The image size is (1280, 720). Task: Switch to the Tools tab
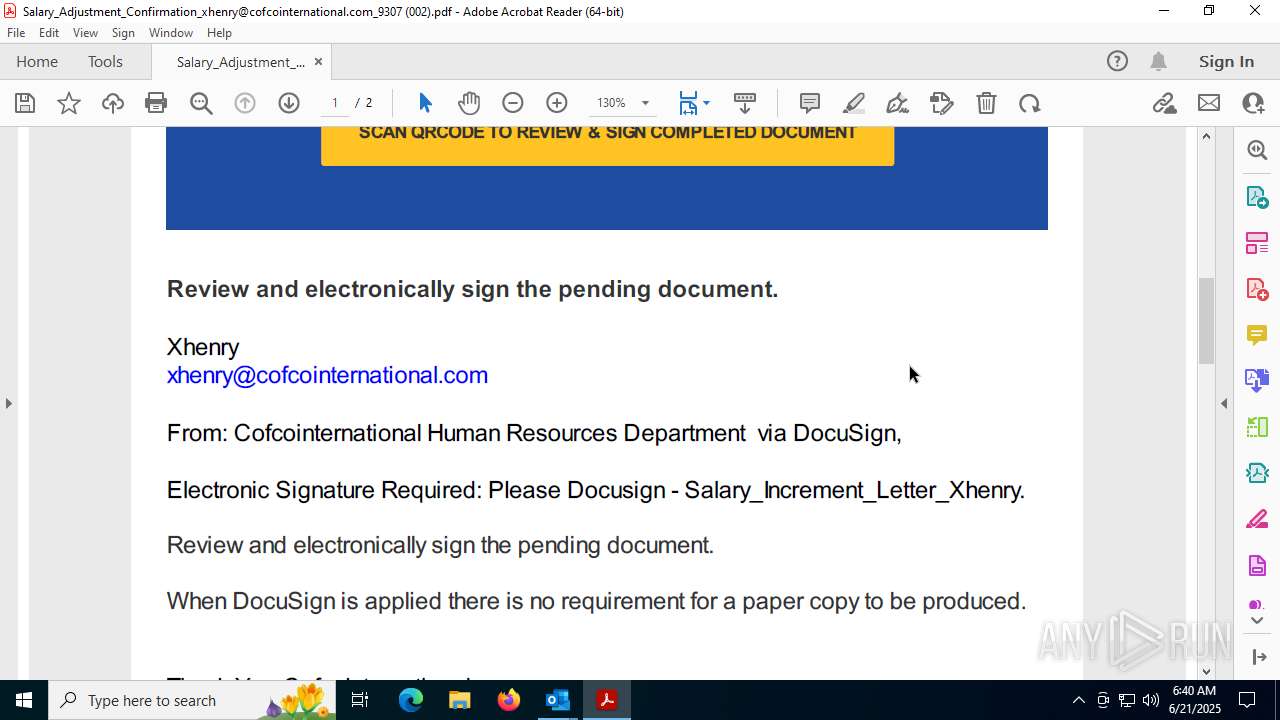tap(105, 61)
